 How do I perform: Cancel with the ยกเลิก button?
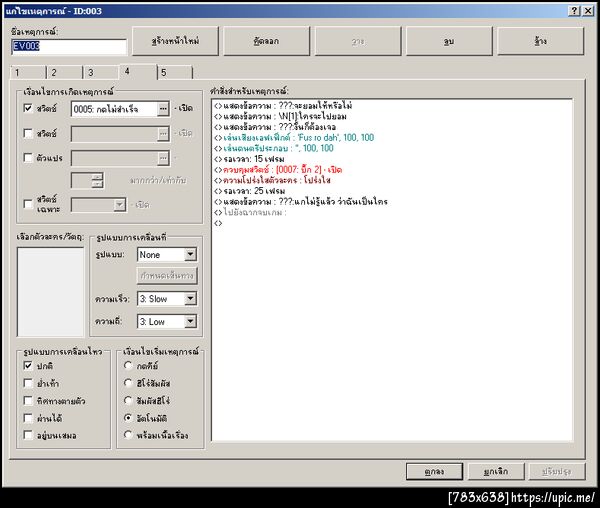[496, 472]
